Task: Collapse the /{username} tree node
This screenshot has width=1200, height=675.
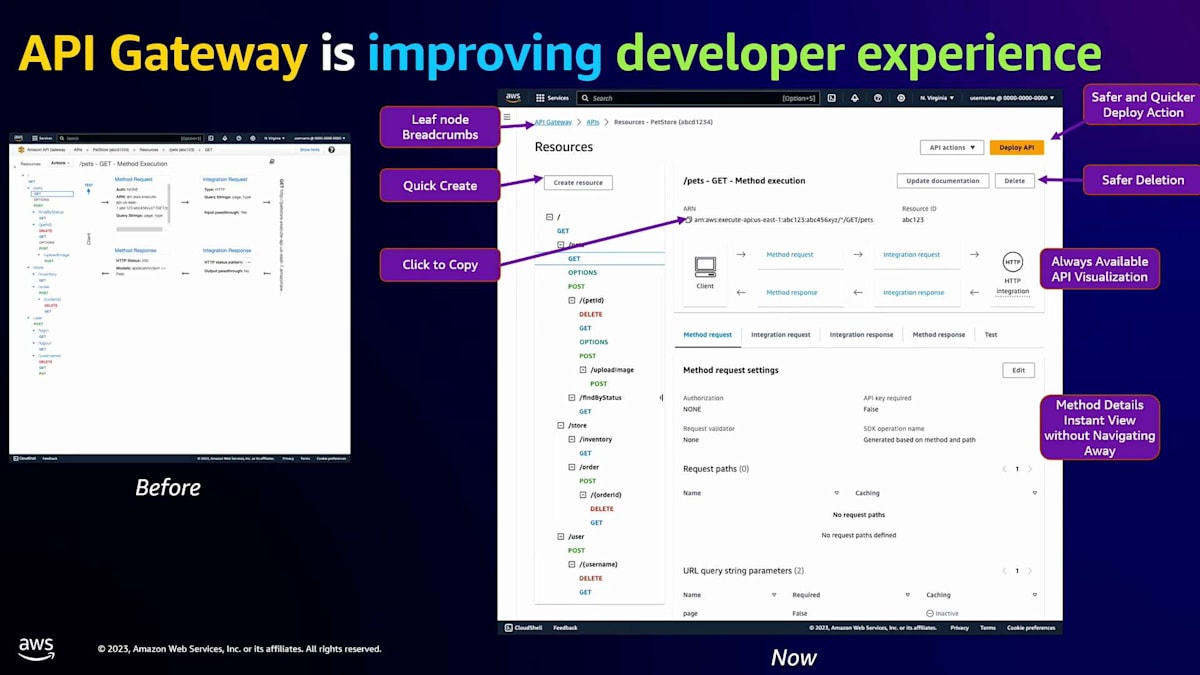Action: pos(571,564)
